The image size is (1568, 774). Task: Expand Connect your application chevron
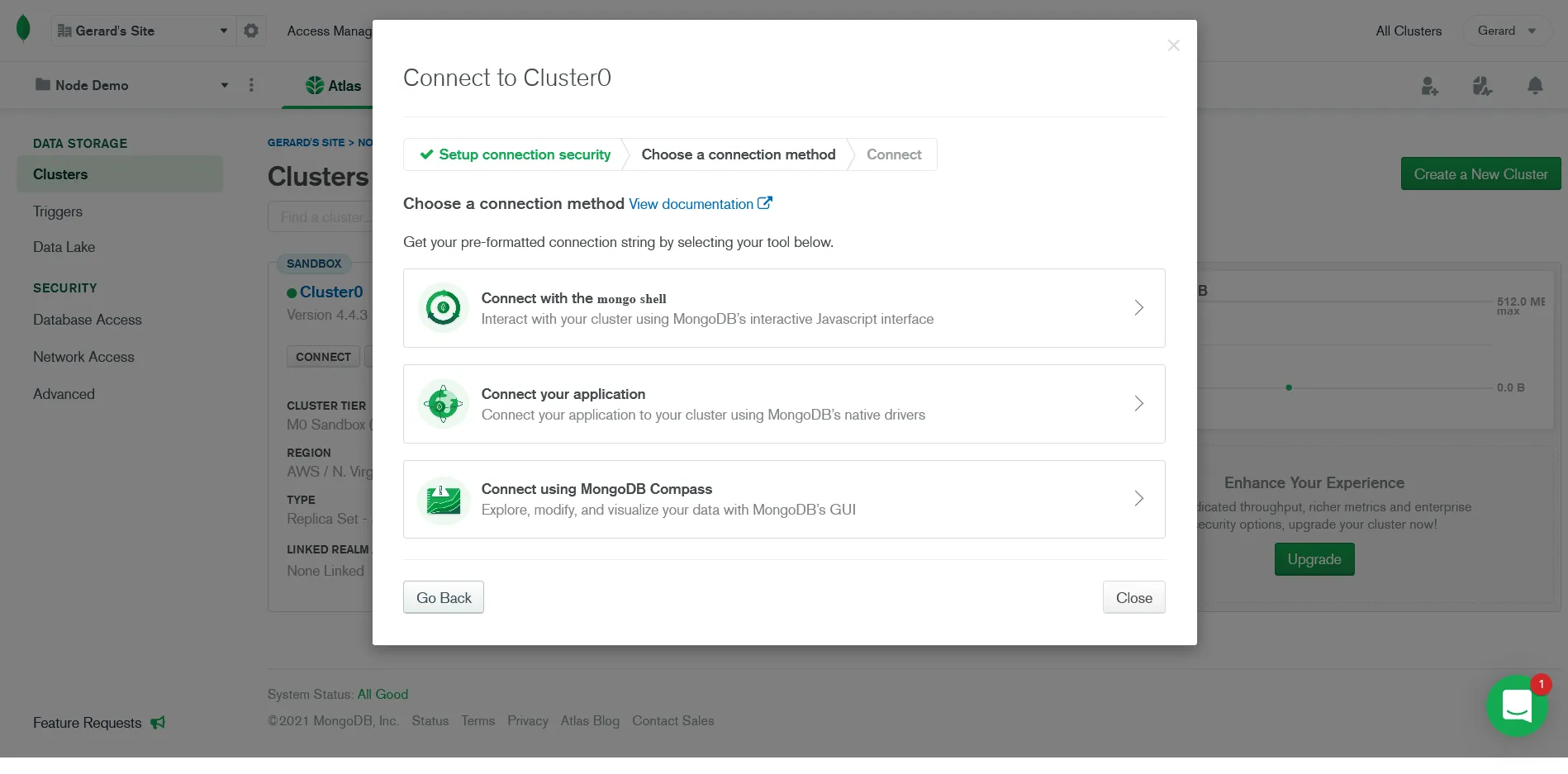[x=1138, y=404]
